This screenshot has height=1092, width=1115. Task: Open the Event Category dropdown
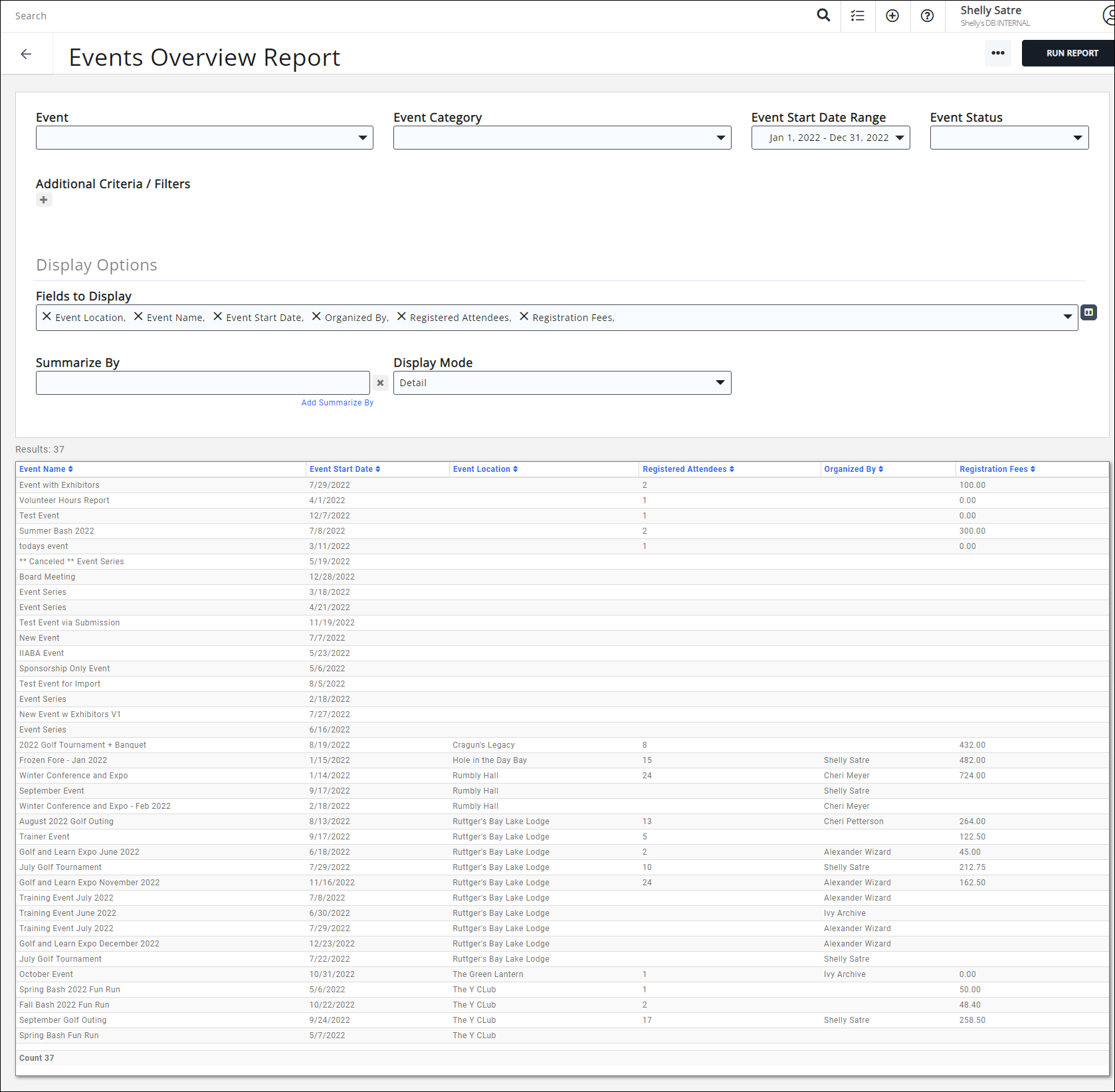pyautogui.click(x=561, y=138)
